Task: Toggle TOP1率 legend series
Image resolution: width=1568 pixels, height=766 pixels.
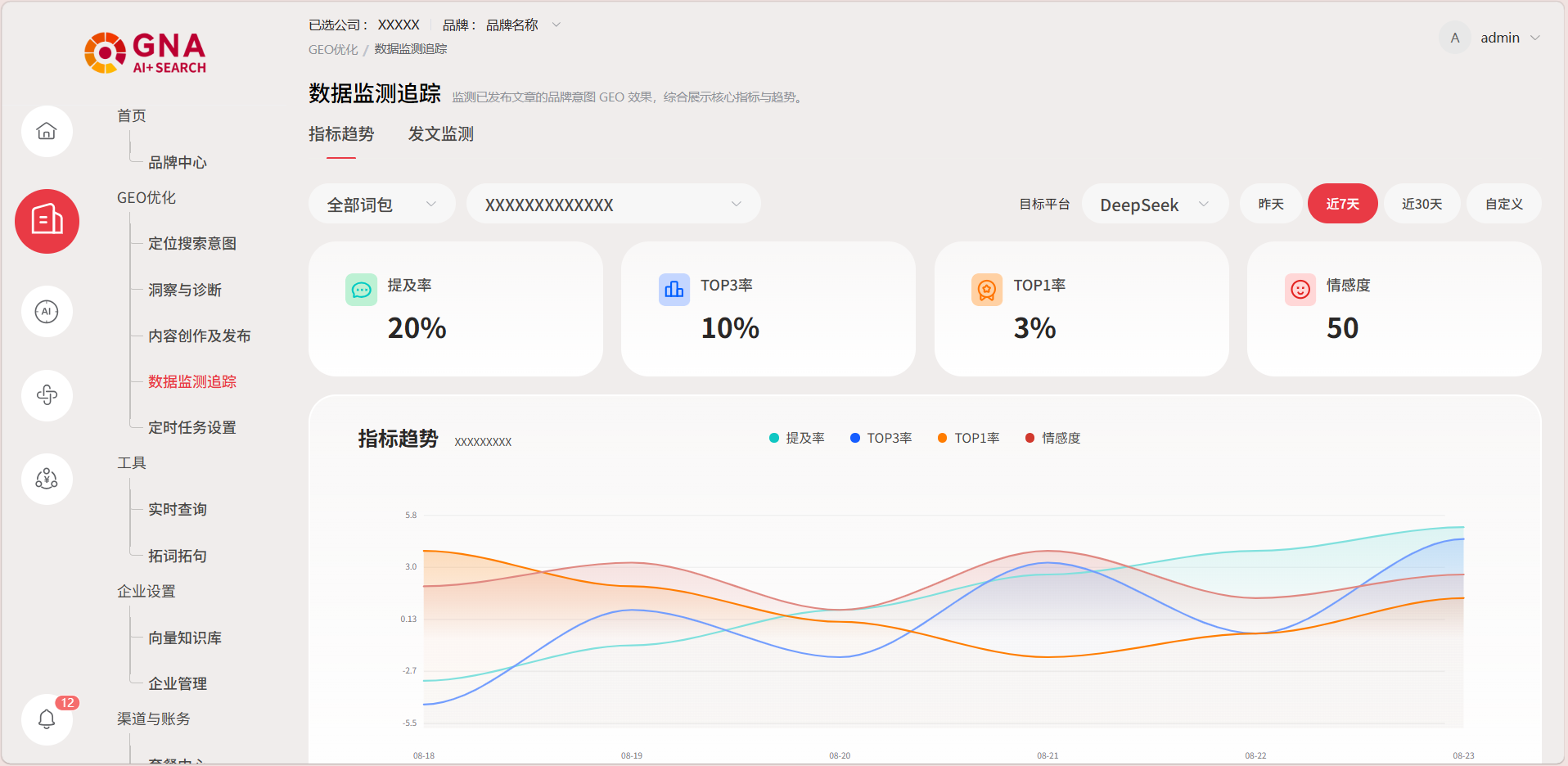Action: coord(969,438)
